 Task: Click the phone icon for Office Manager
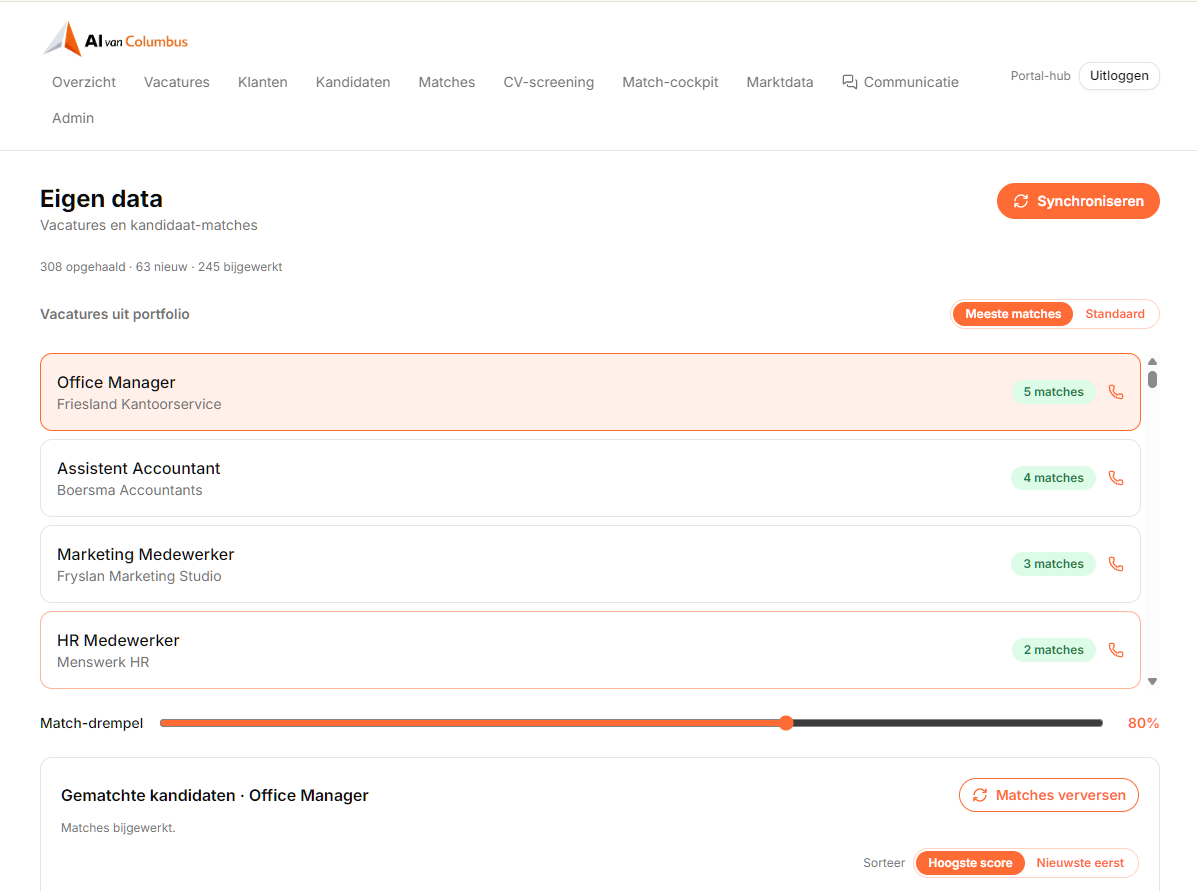click(x=1116, y=392)
